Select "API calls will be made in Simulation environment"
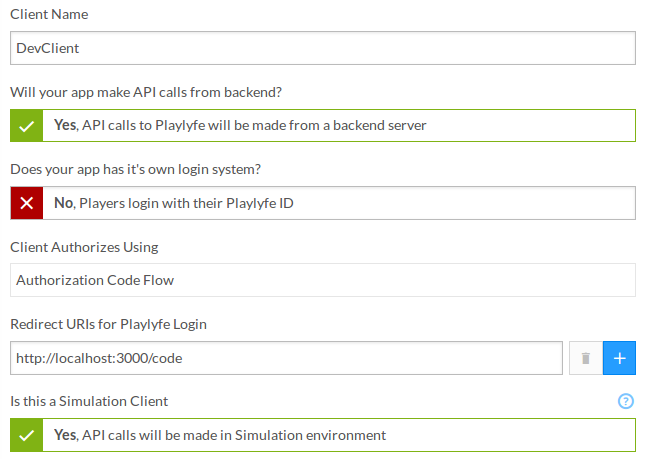Image resolution: width=651 pixels, height=459 pixels. coord(234,435)
